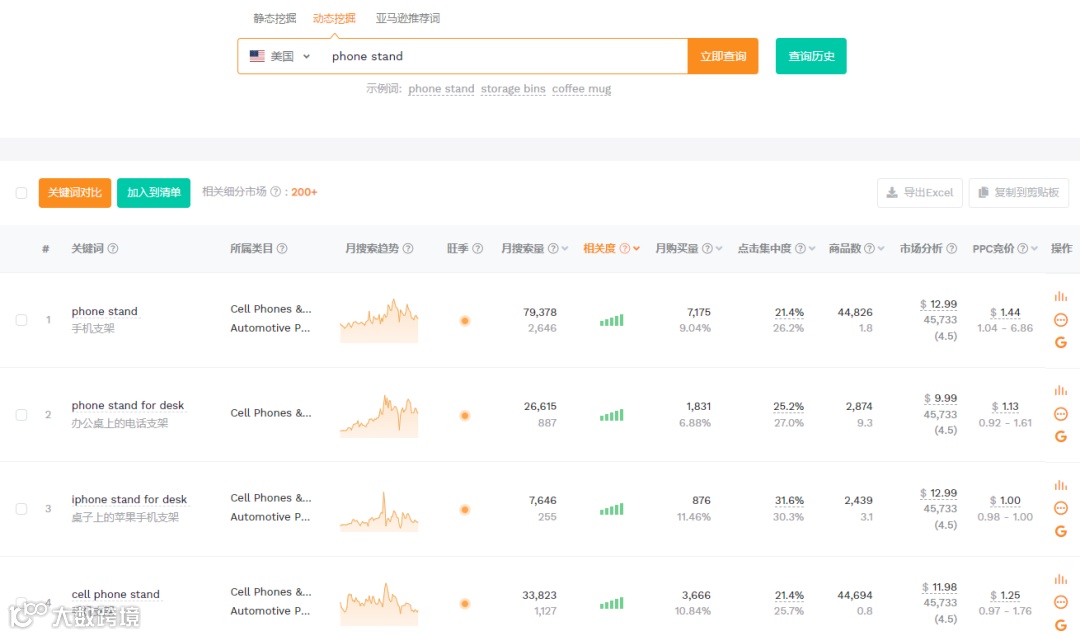Click the 查询历史 button
Image resolution: width=1080 pixels, height=636 pixels.
811,56
